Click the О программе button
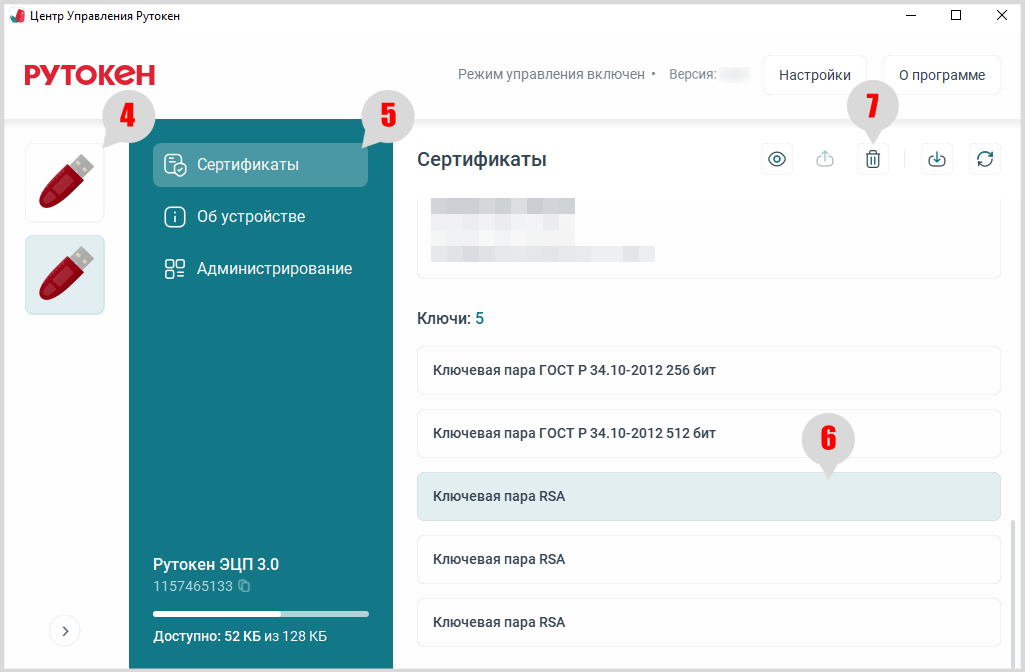Screen dimensions: 1025x672 (941, 75)
